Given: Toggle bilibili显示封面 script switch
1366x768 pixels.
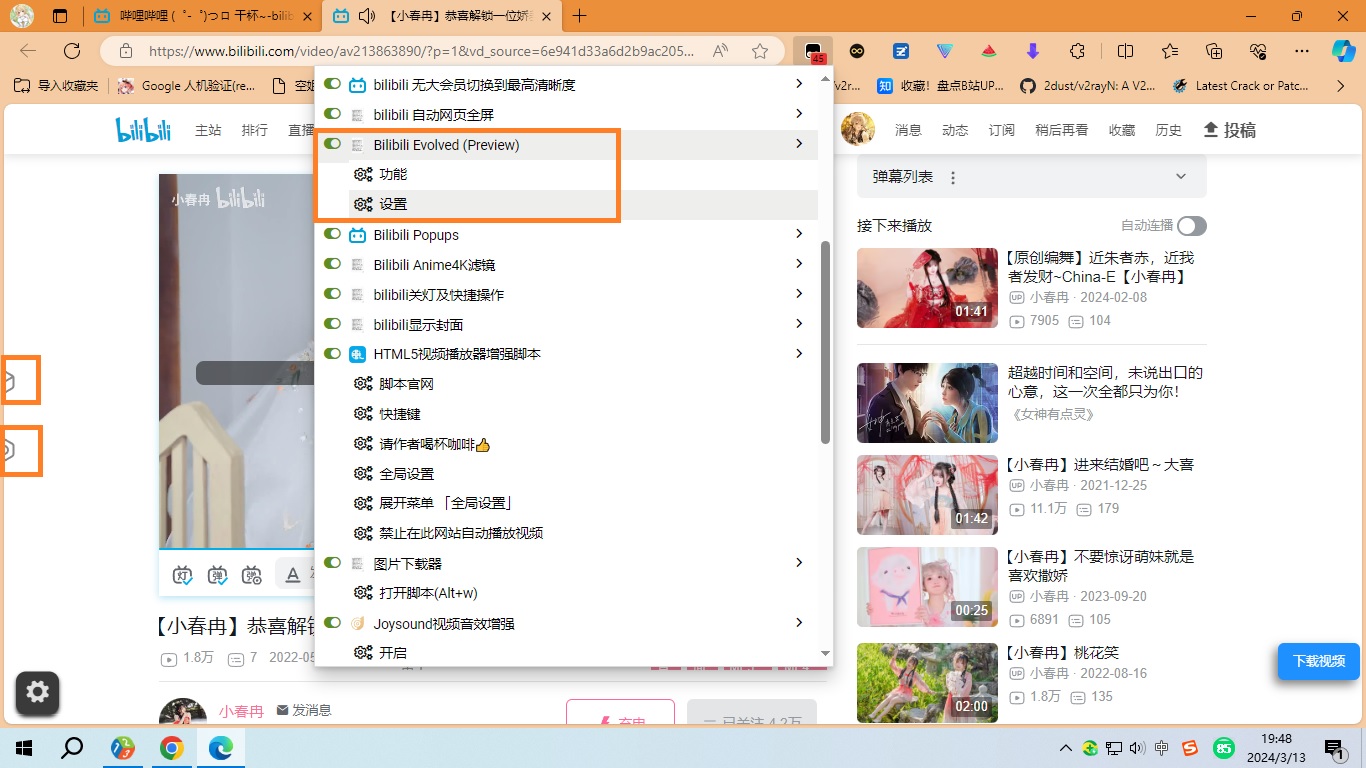Looking at the screenshot, I should tap(332, 324).
